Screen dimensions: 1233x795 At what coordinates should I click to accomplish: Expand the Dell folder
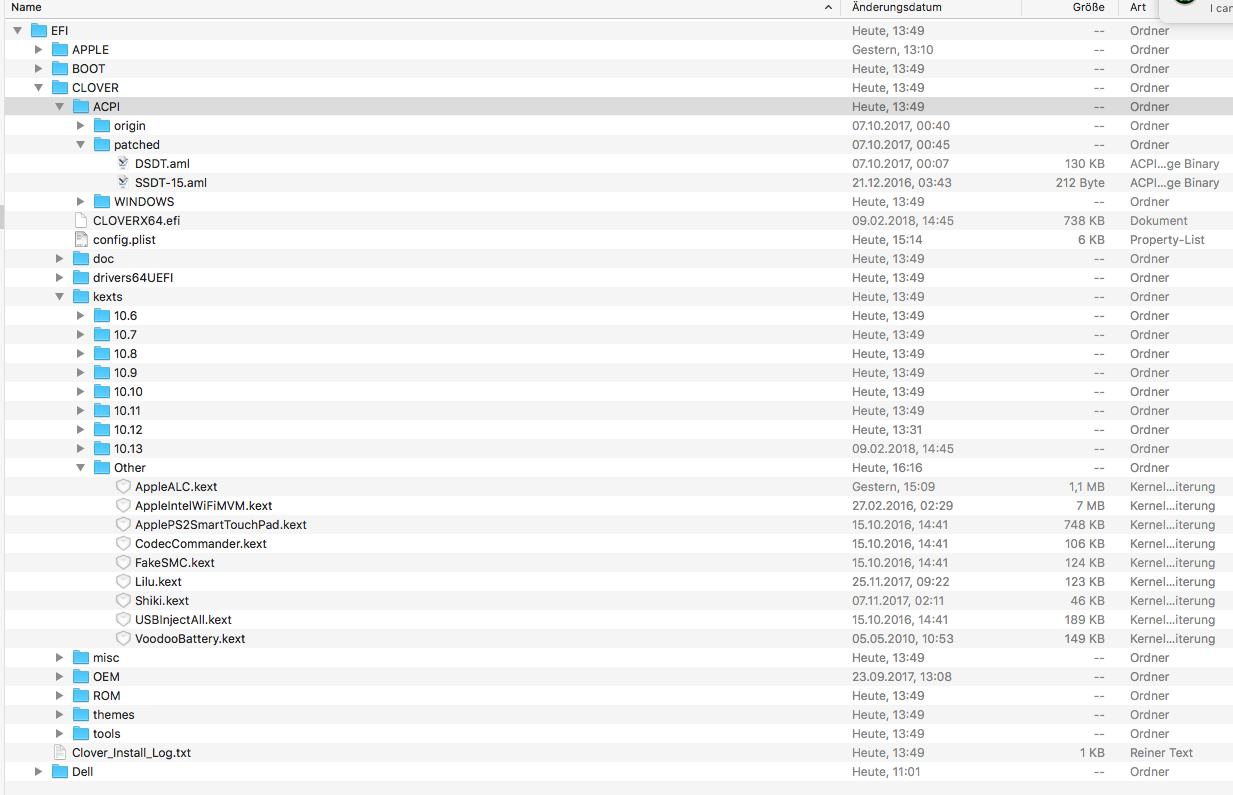[x=39, y=772]
